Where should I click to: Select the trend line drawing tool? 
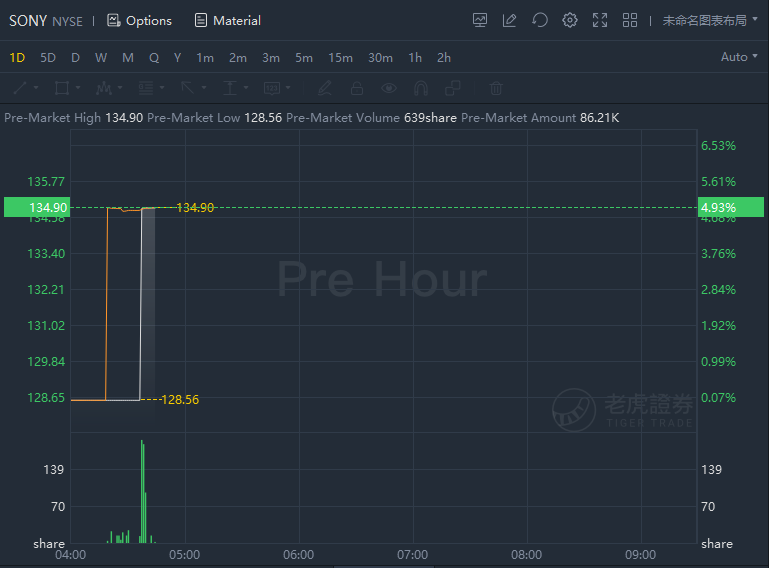(20, 88)
